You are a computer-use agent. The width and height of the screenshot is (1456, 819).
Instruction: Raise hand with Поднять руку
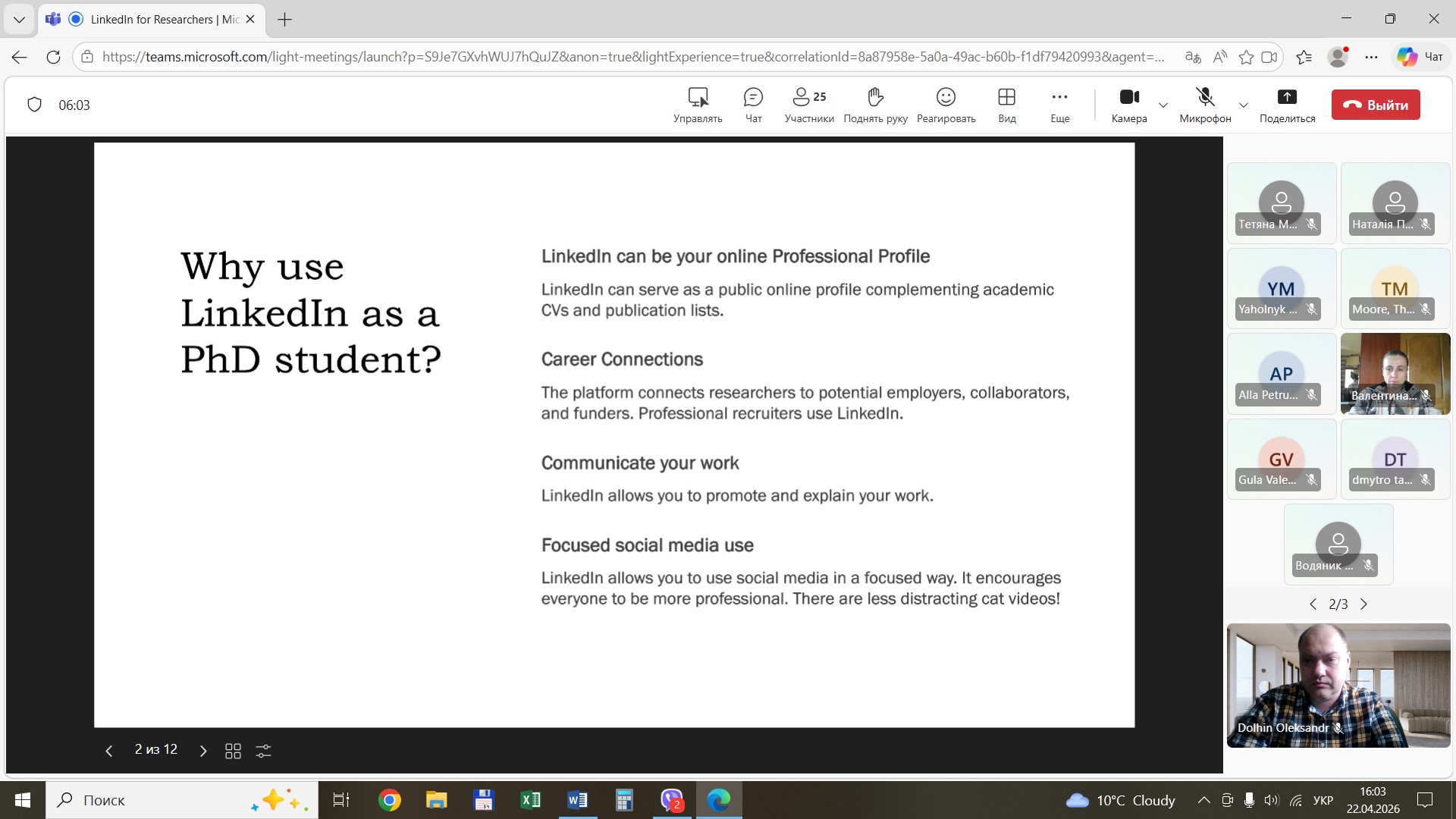click(x=875, y=105)
